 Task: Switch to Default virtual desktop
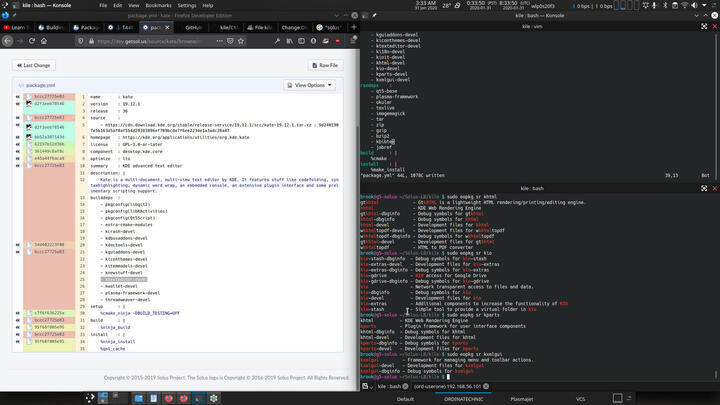[x=405, y=399]
